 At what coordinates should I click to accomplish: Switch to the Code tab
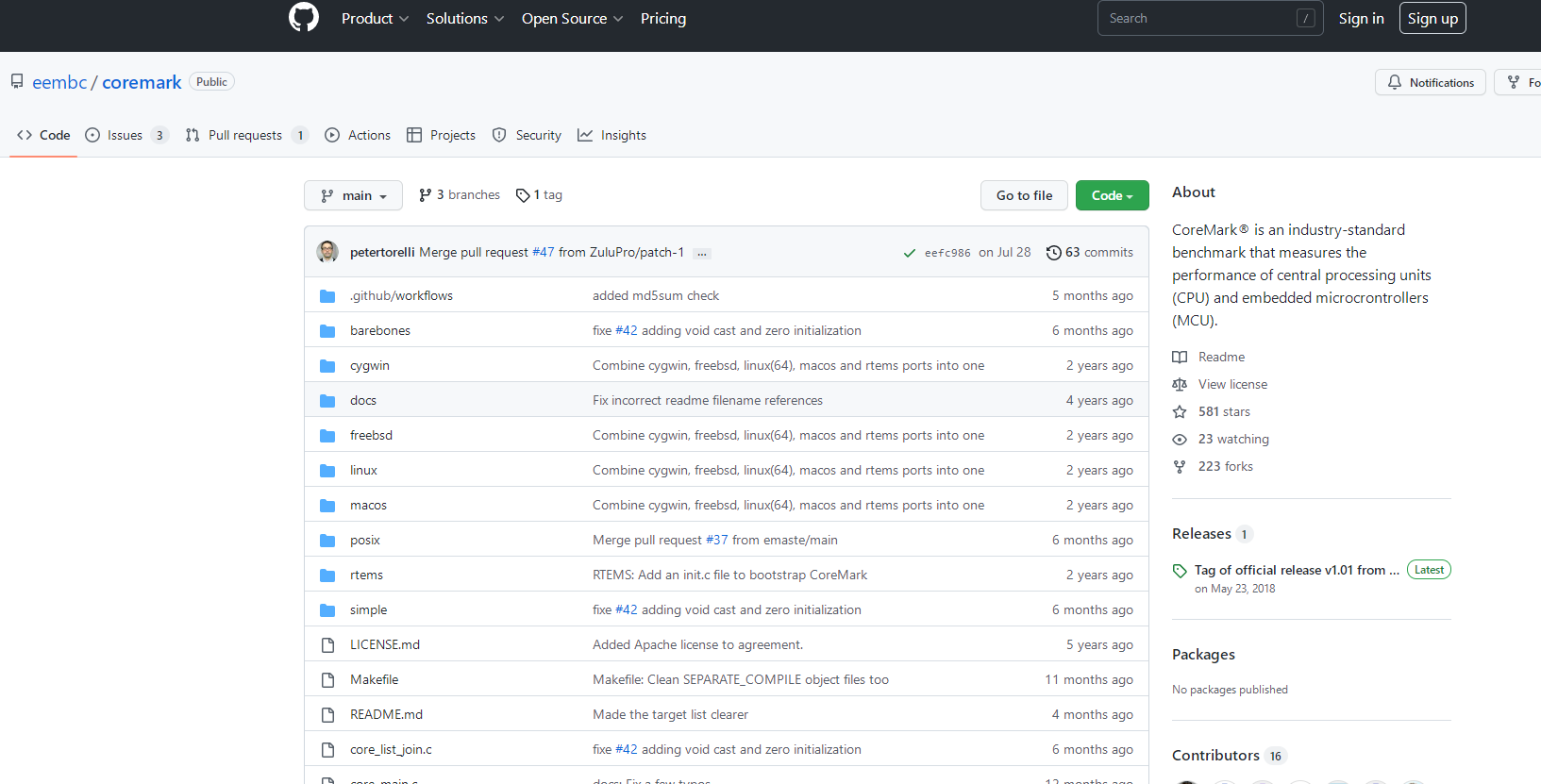pyautogui.click(x=43, y=135)
